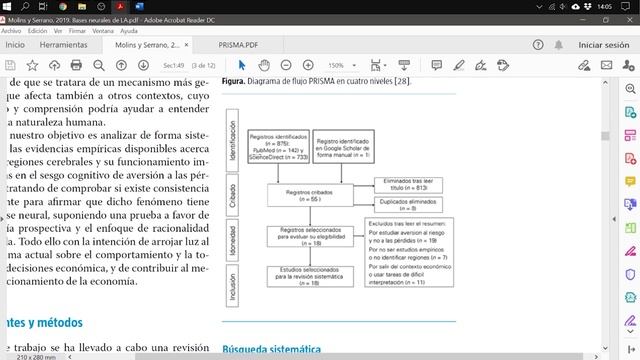Open the Ver menu

pyautogui.click(x=58, y=31)
